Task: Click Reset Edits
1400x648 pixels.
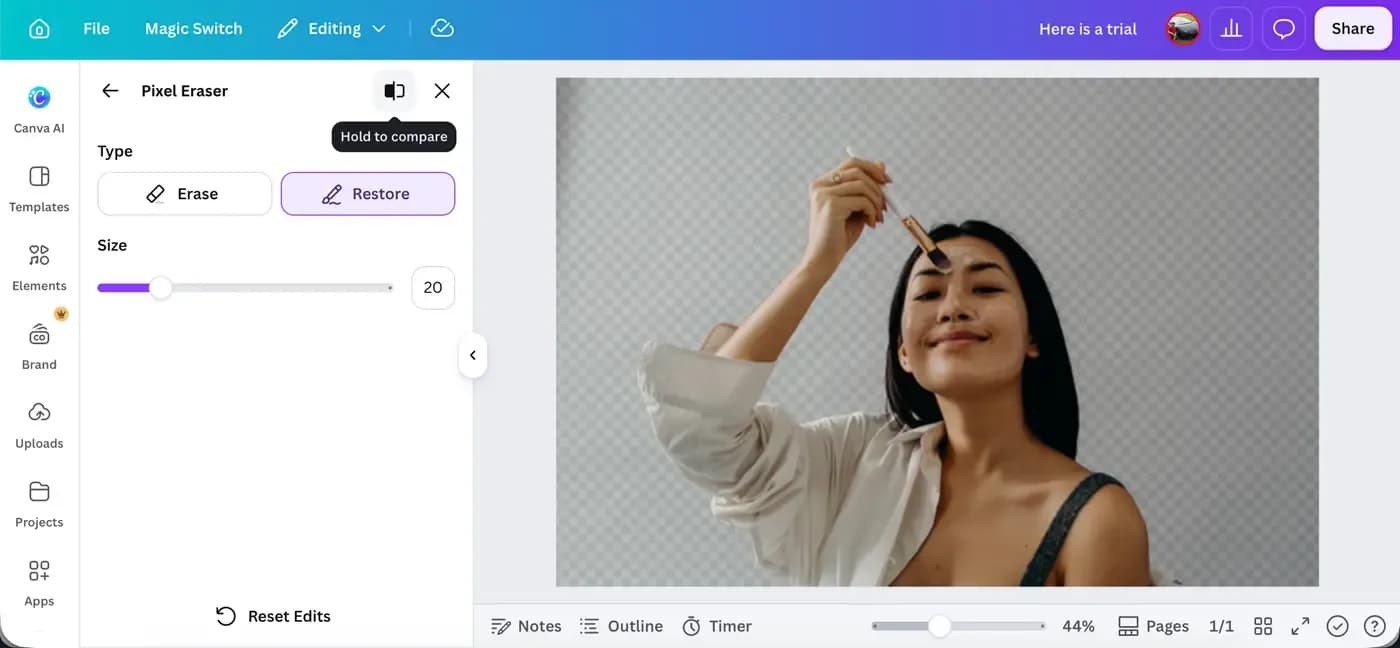Action: coord(273,616)
